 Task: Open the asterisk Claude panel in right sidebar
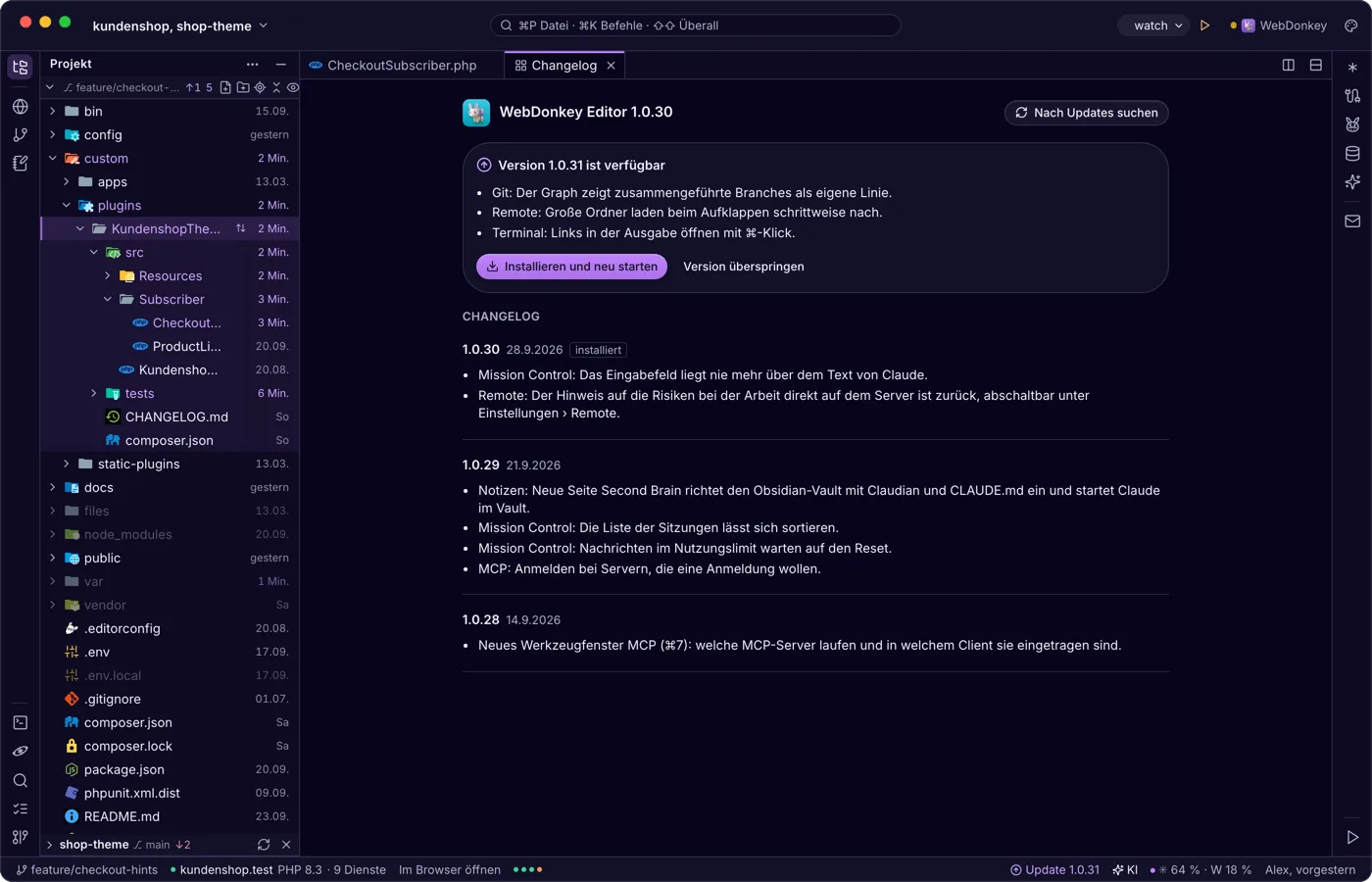1352,68
